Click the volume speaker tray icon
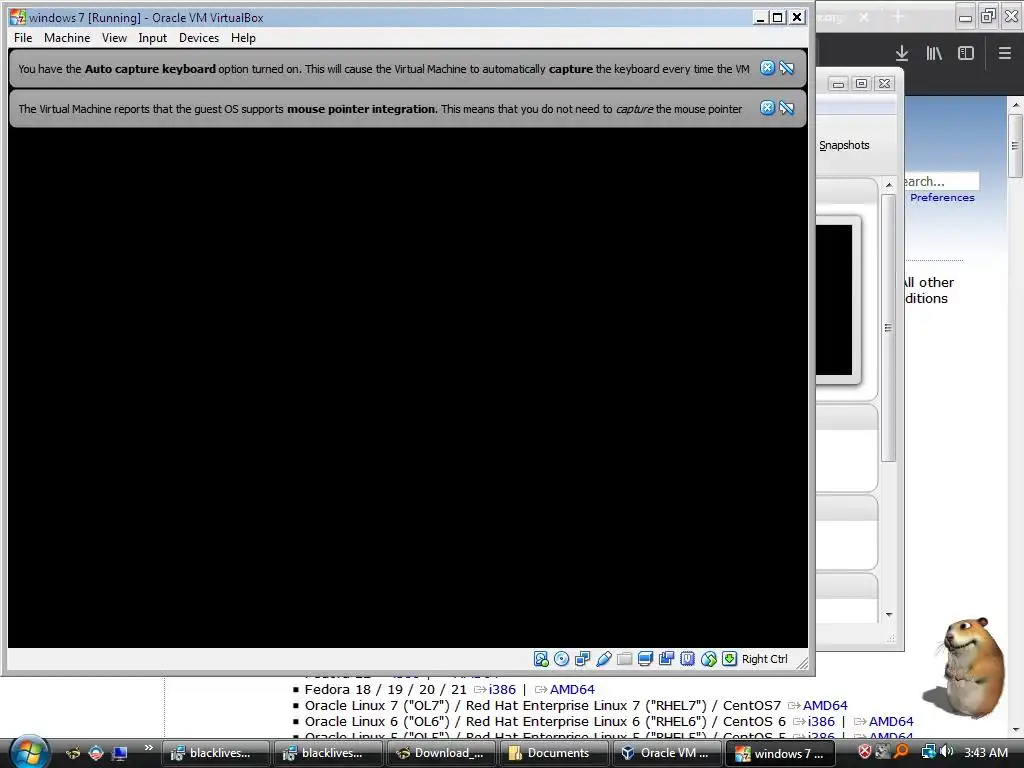The image size is (1024, 768). tap(946, 752)
